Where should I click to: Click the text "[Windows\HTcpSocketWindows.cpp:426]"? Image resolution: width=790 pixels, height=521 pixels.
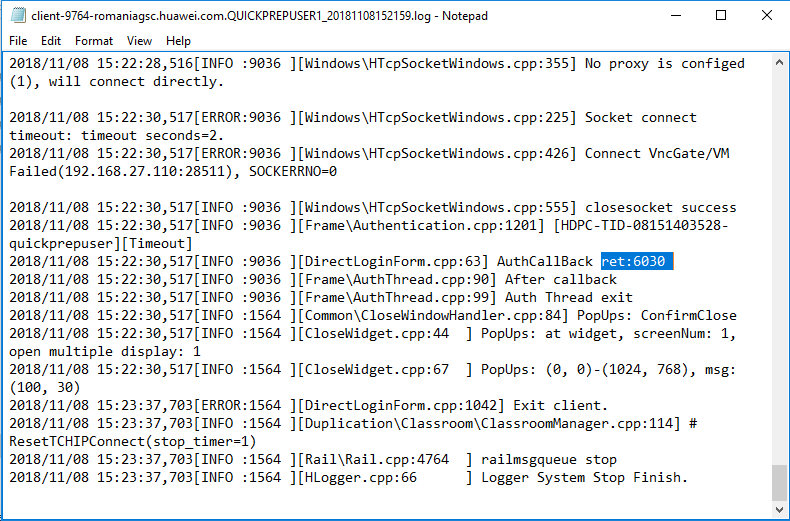coord(437,154)
